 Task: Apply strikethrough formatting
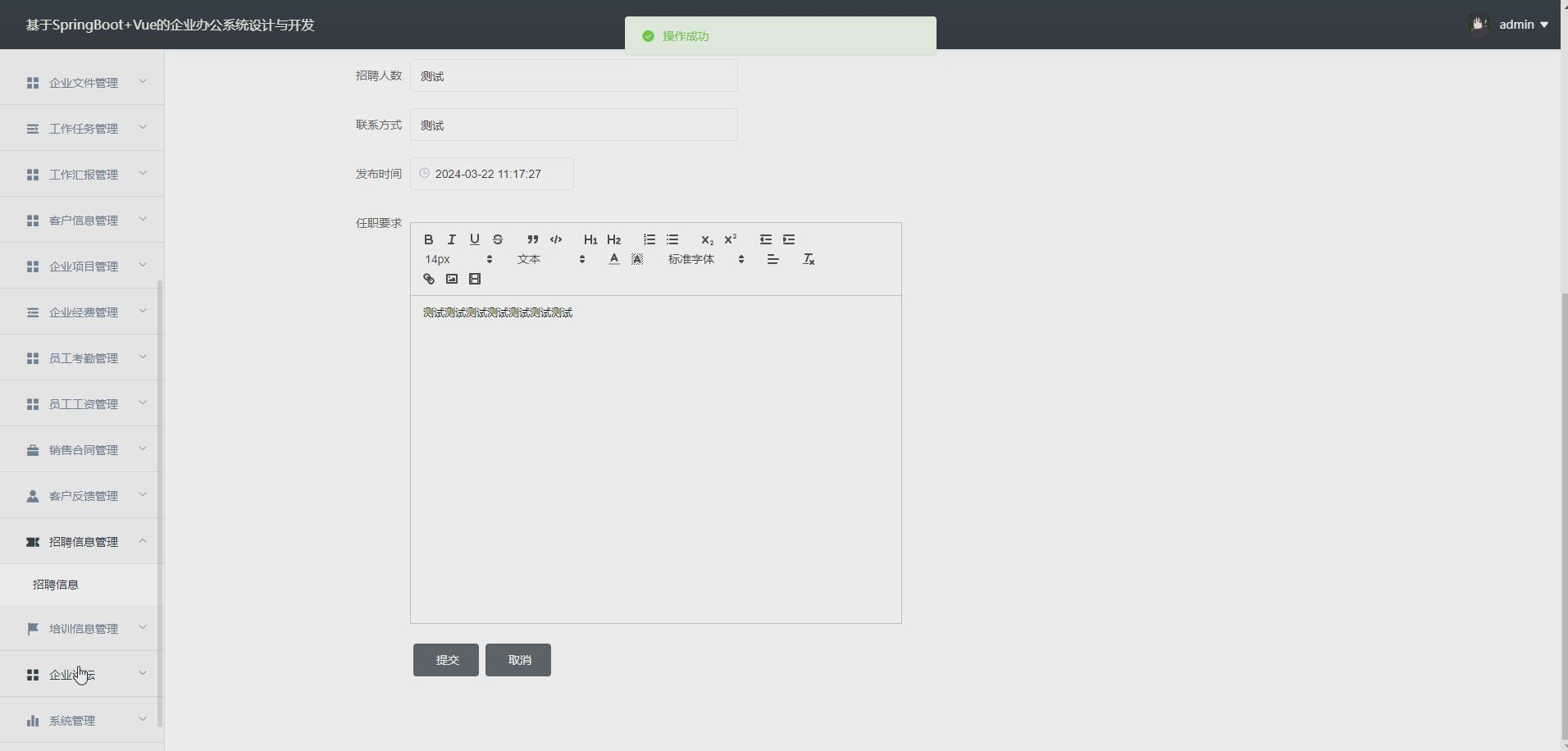click(x=499, y=239)
